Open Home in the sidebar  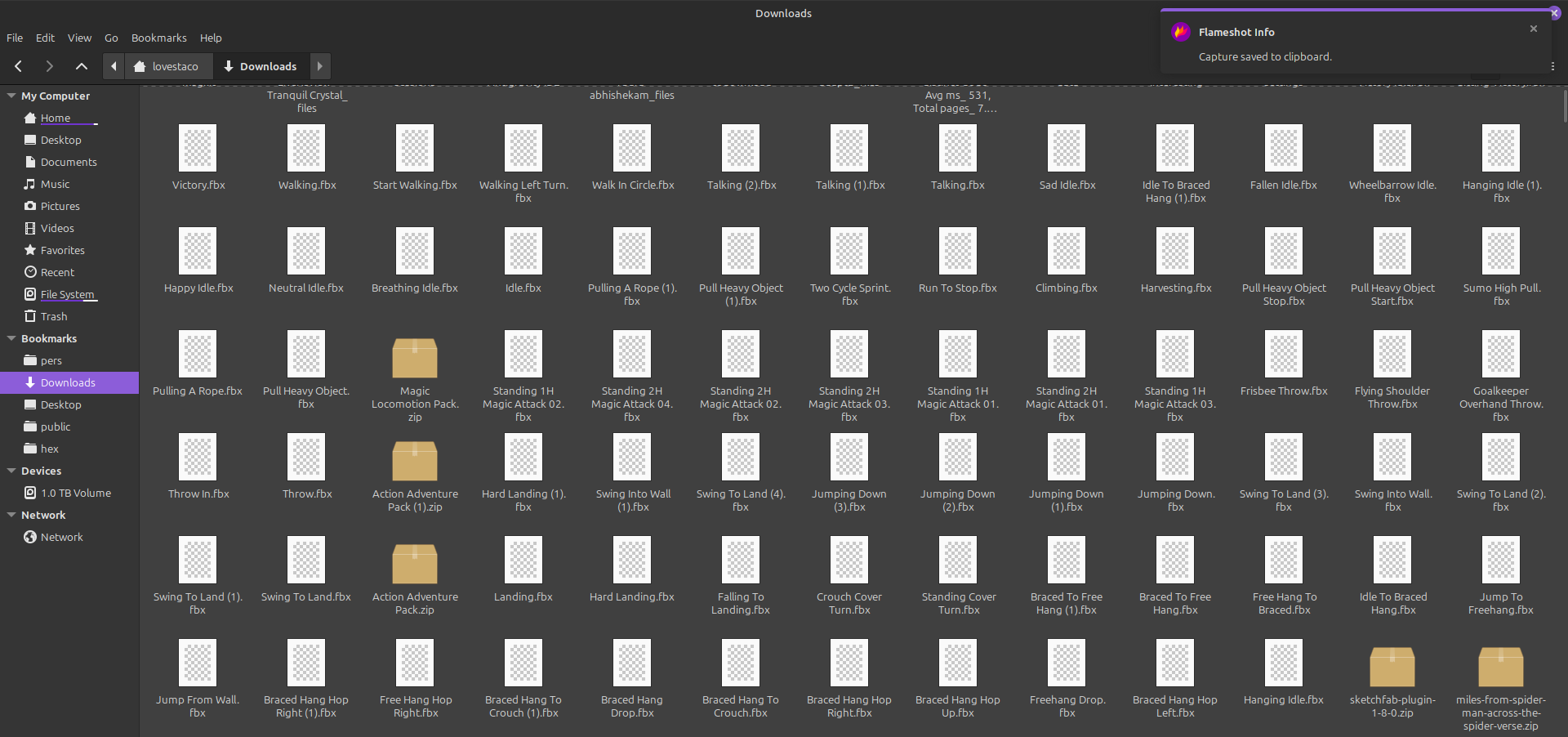(56, 118)
